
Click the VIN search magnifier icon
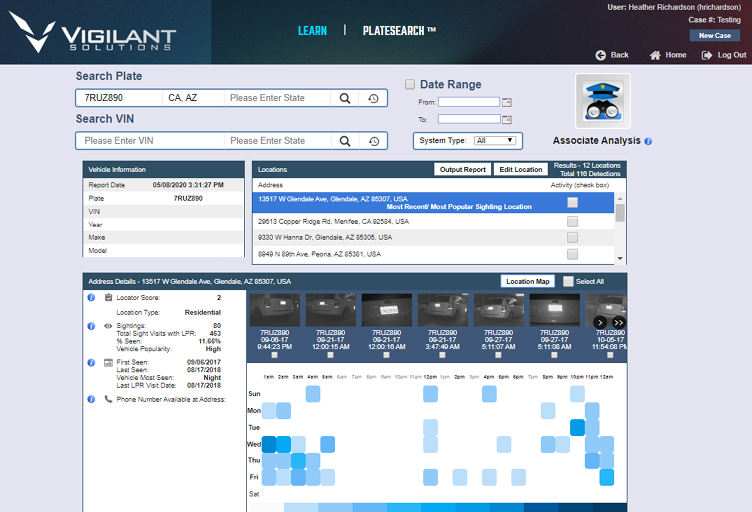coord(344,141)
